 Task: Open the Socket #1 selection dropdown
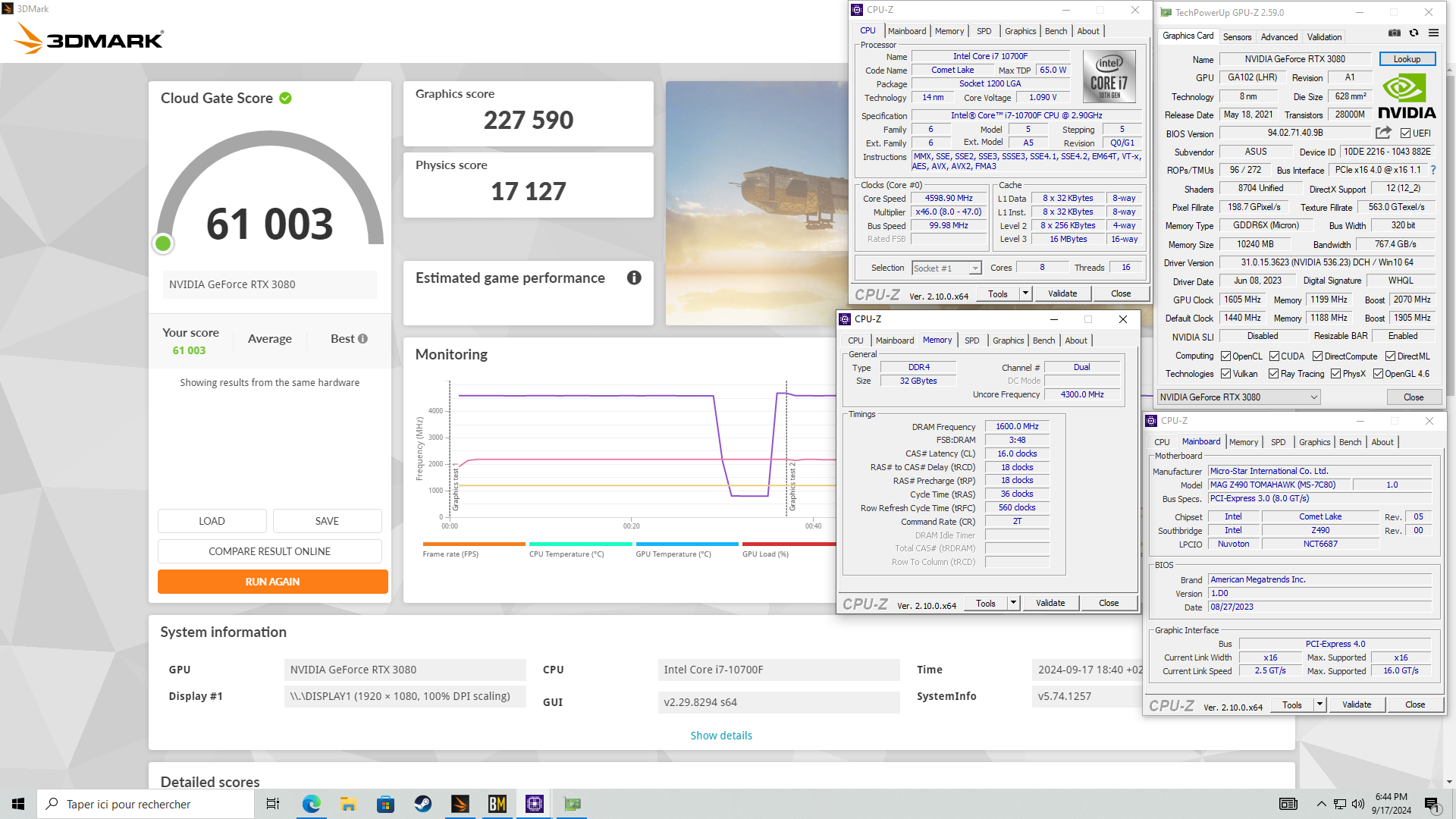coord(946,268)
